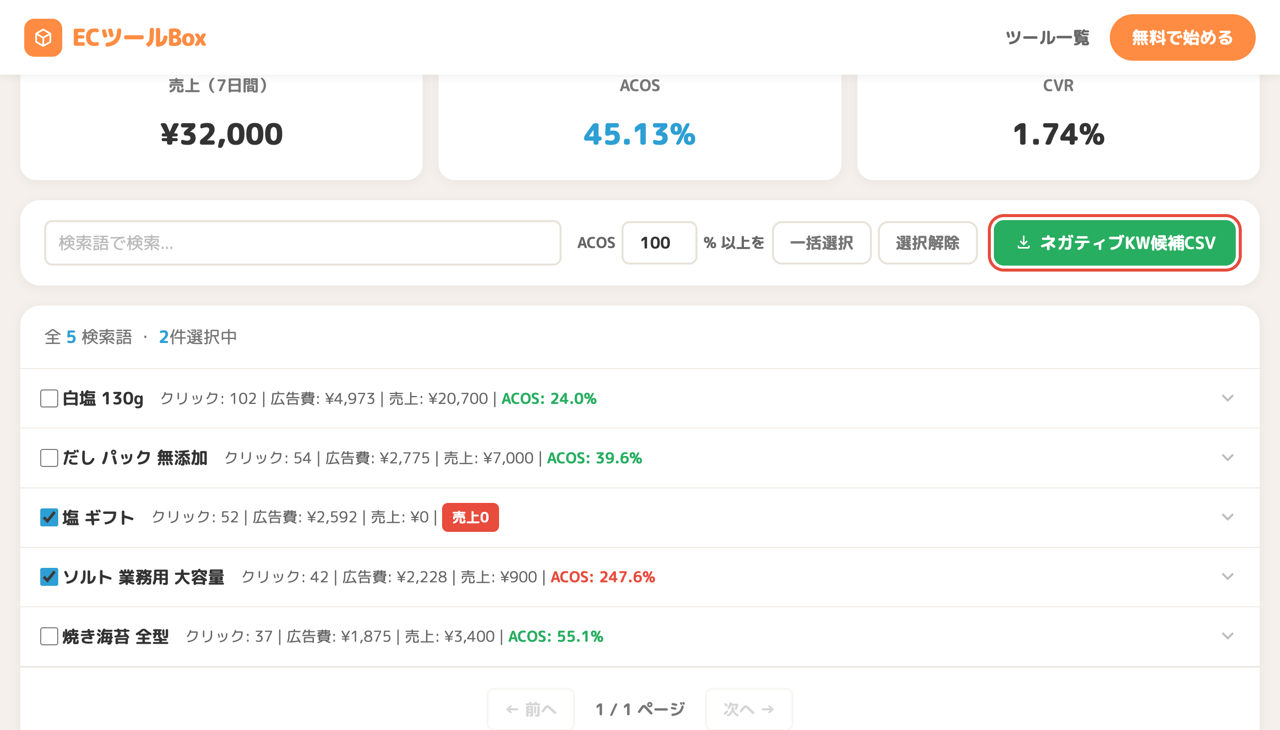Expand the ソルト 業務用 大容量 row chevron
The image size is (1280, 730).
point(1228,577)
